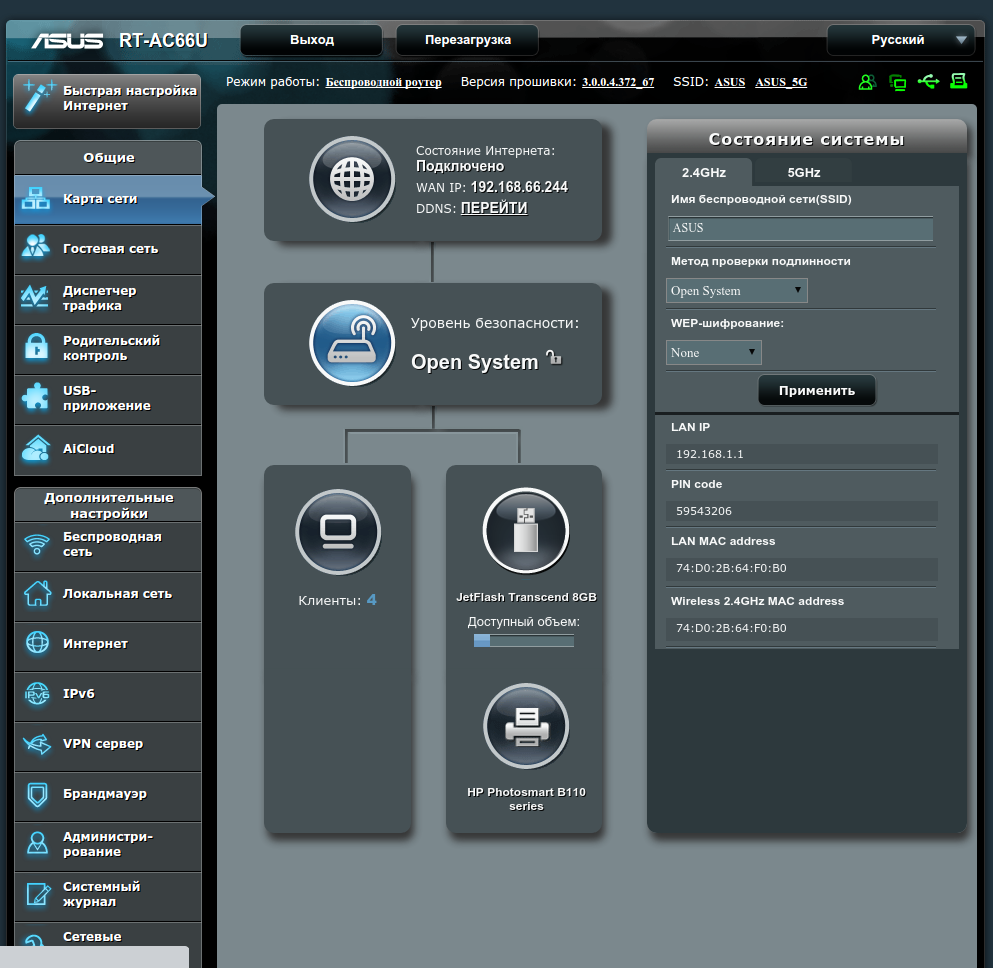Click the green guest network status icon

(x=868, y=82)
